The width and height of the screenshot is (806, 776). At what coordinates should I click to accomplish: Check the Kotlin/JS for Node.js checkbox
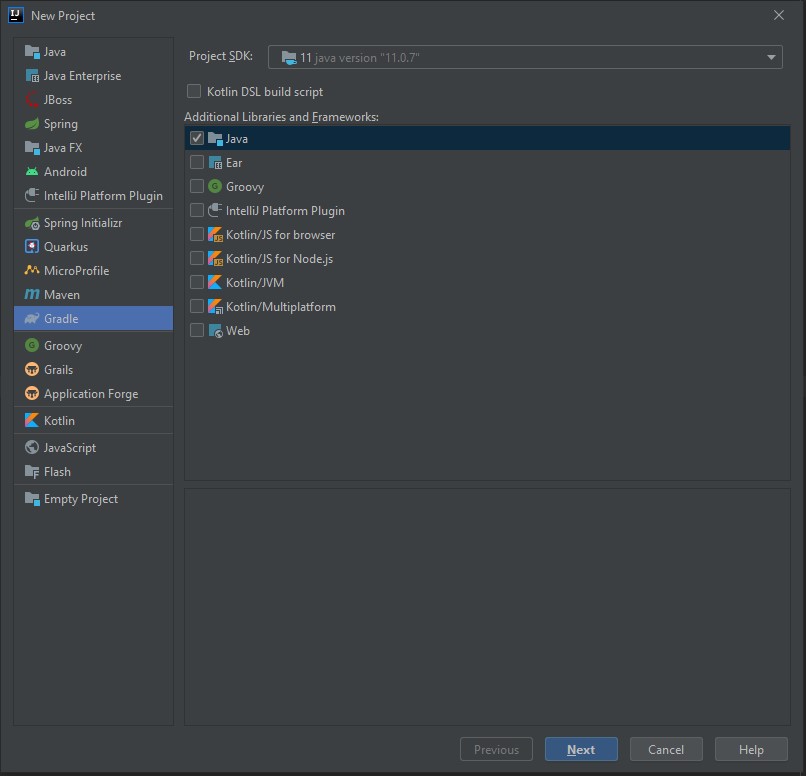[x=197, y=258]
